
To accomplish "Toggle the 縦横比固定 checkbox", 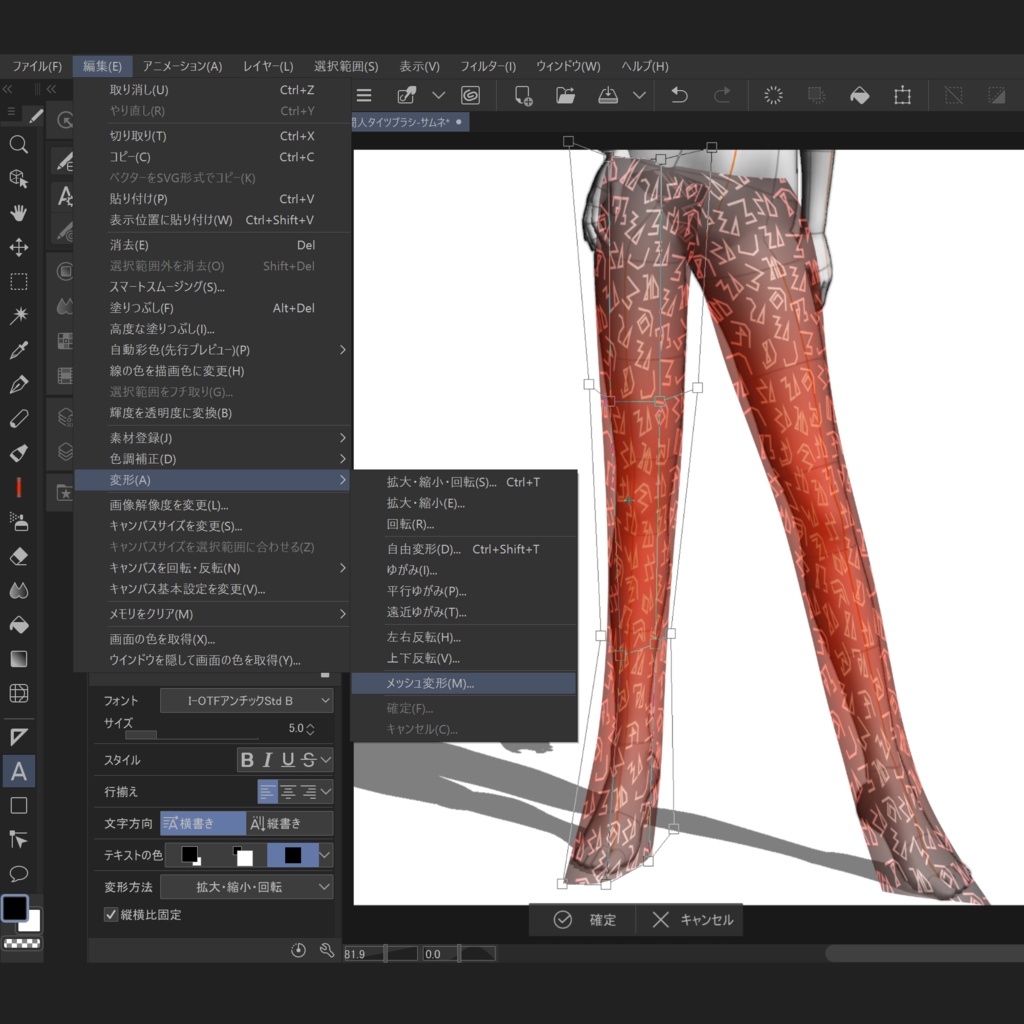I will coord(111,914).
